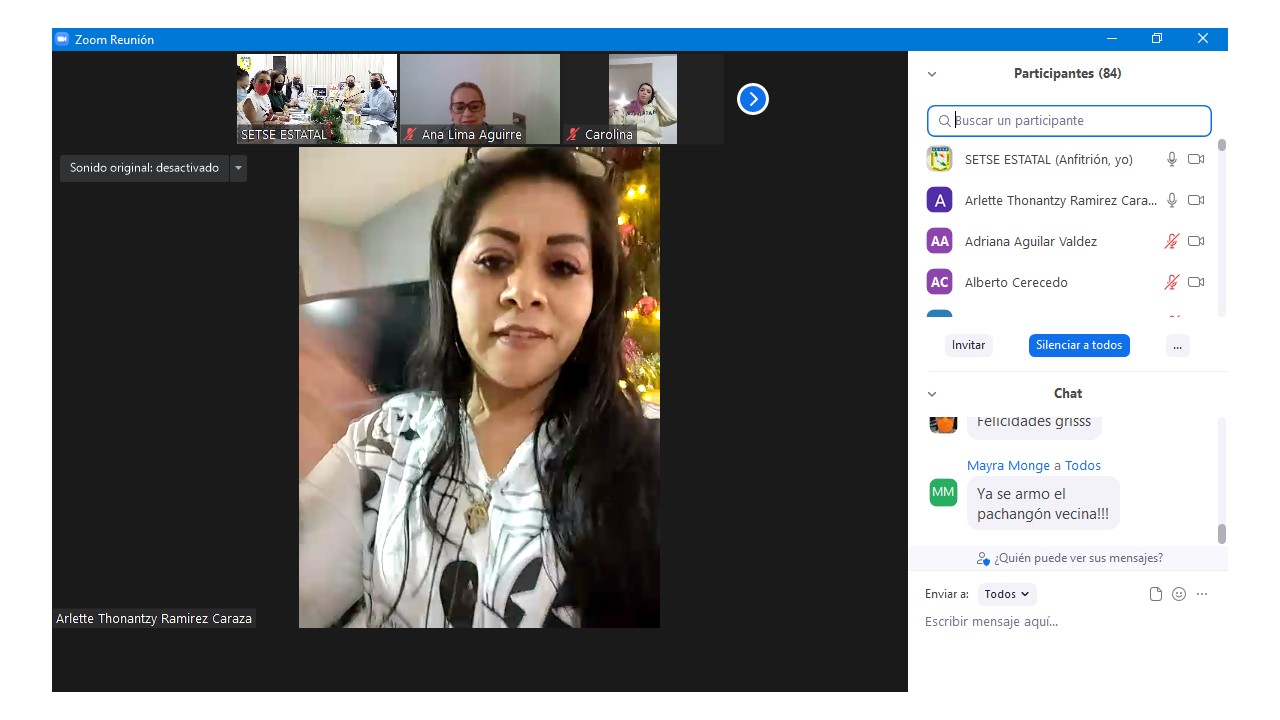The height and width of the screenshot is (720, 1280).
Task: Click the Felicidades grisss message
Action: [x=1034, y=423]
